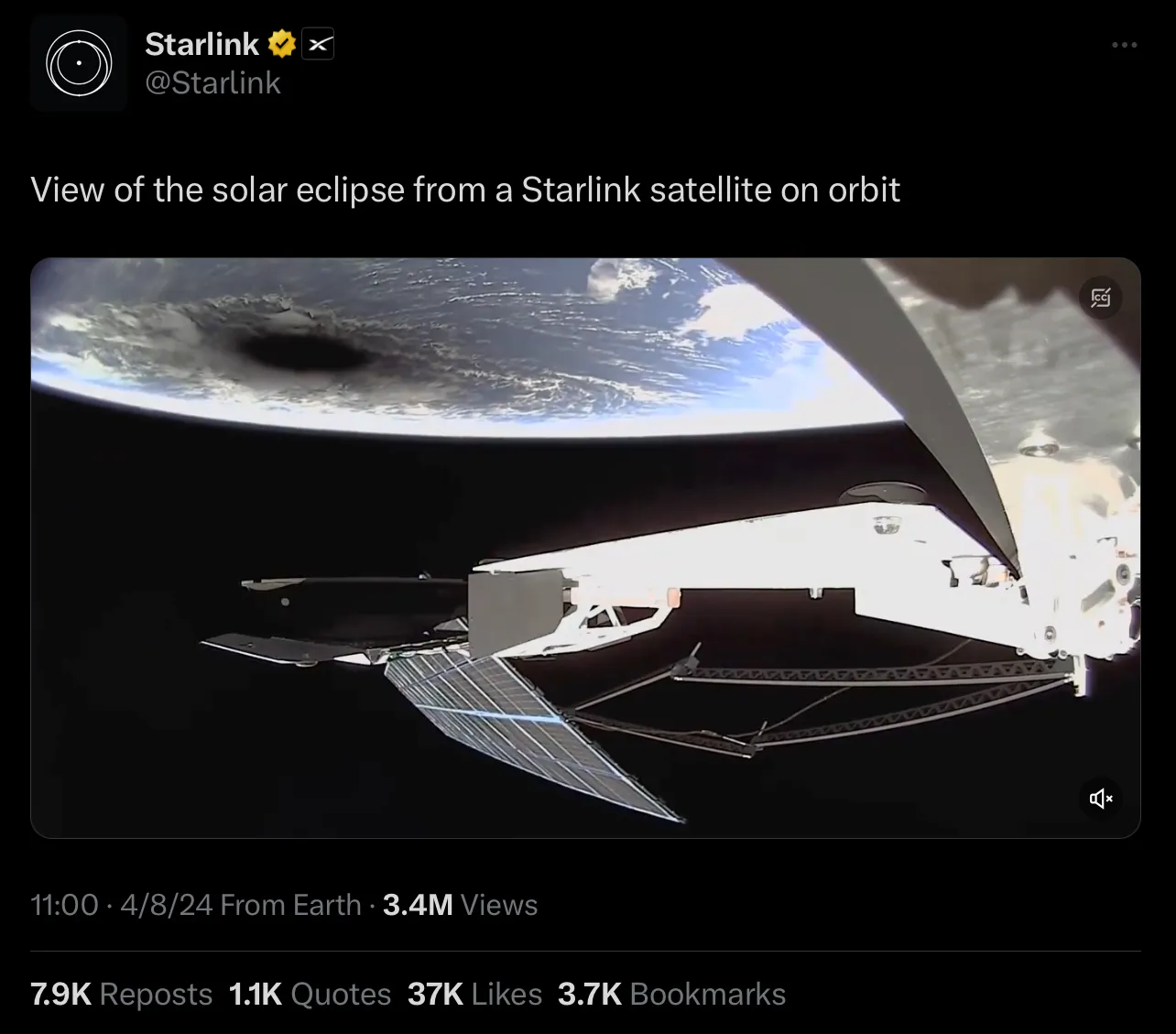The image size is (1176, 1034).
Task: Click the From Earth location label
Action: [x=291, y=905]
